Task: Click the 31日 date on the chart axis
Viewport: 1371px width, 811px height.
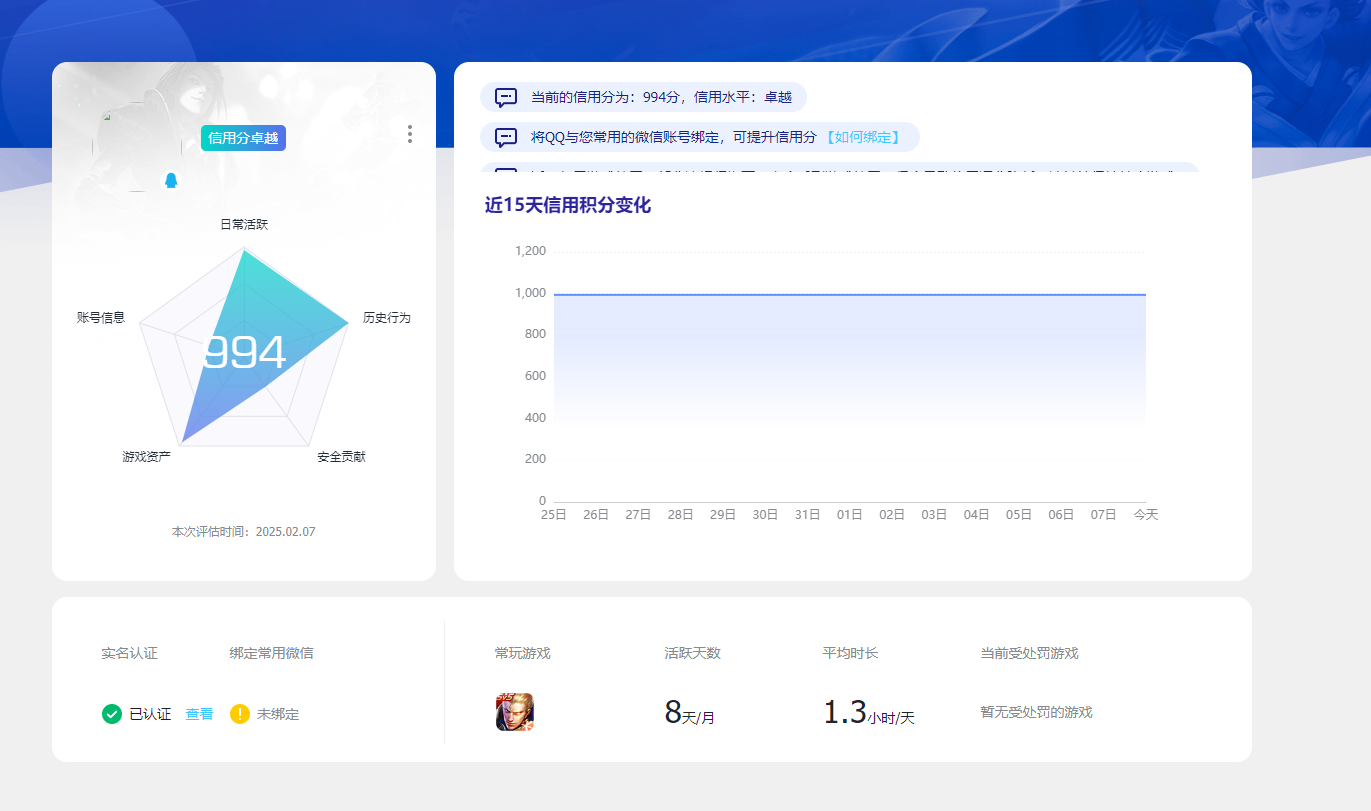Action: click(807, 514)
